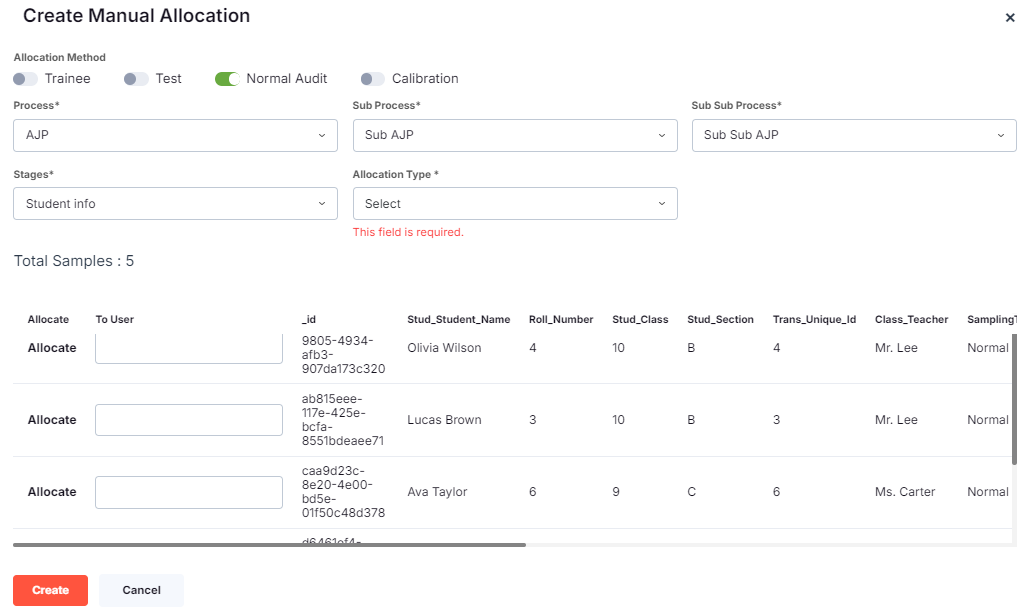Open the required Allocation Type dropdown

click(x=514, y=203)
